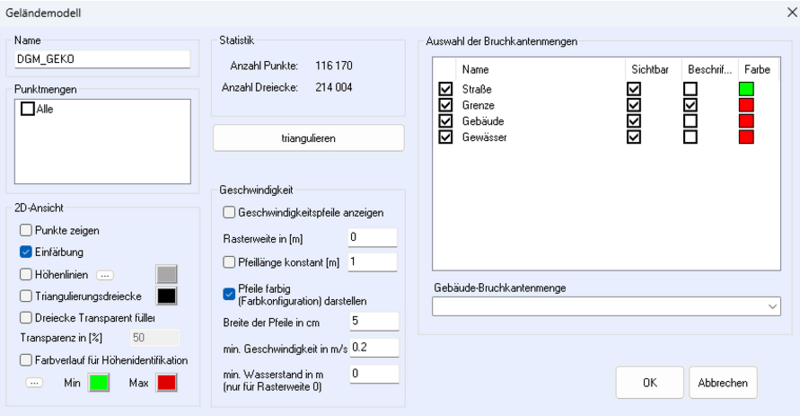
Task: Open Höhenlinien settings ellipsis button
Action: (x=105, y=274)
